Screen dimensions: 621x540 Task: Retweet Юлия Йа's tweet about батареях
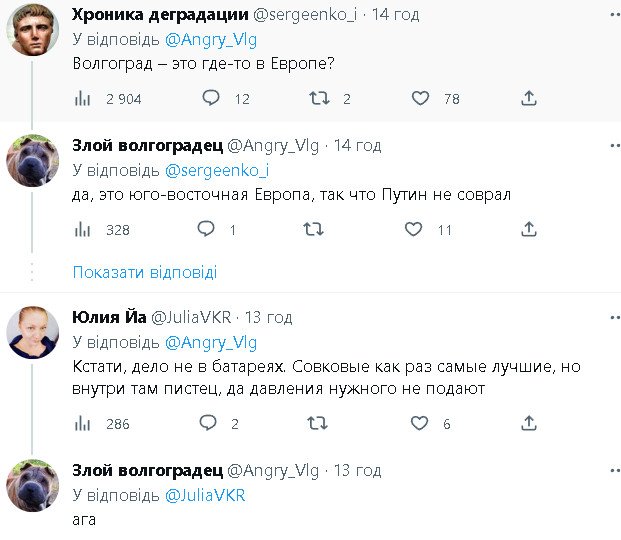pos(316,423)
